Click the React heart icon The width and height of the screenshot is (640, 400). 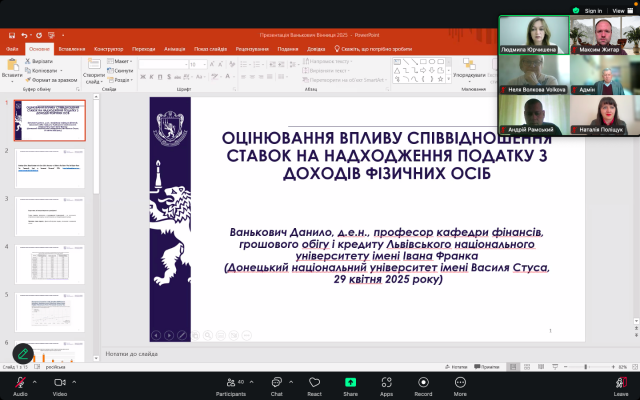coord(314,382)
